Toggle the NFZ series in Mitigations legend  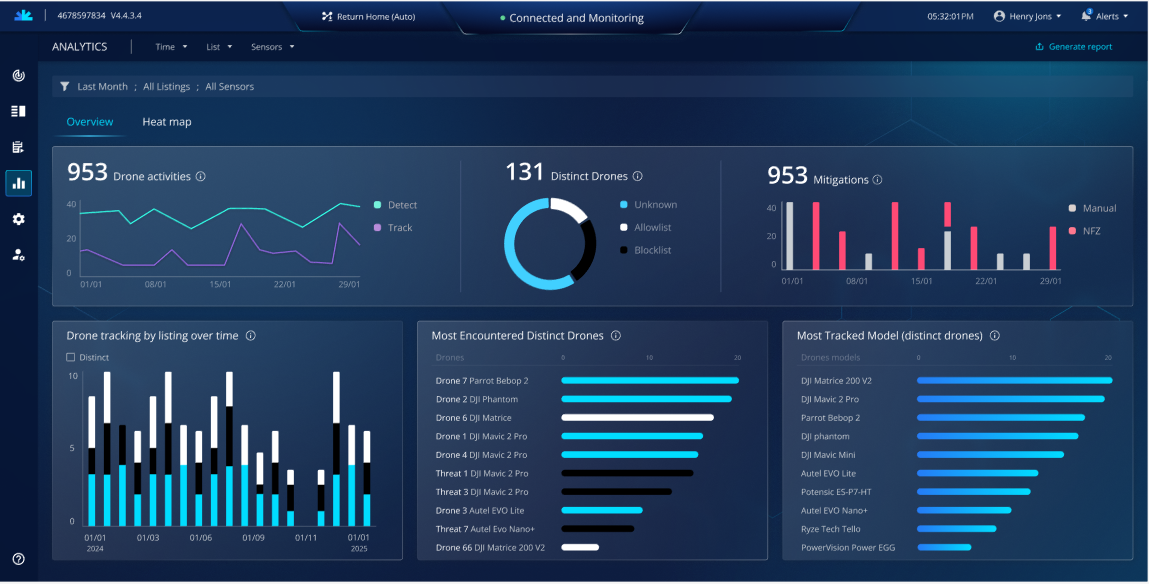click(x=1072, y=231)
